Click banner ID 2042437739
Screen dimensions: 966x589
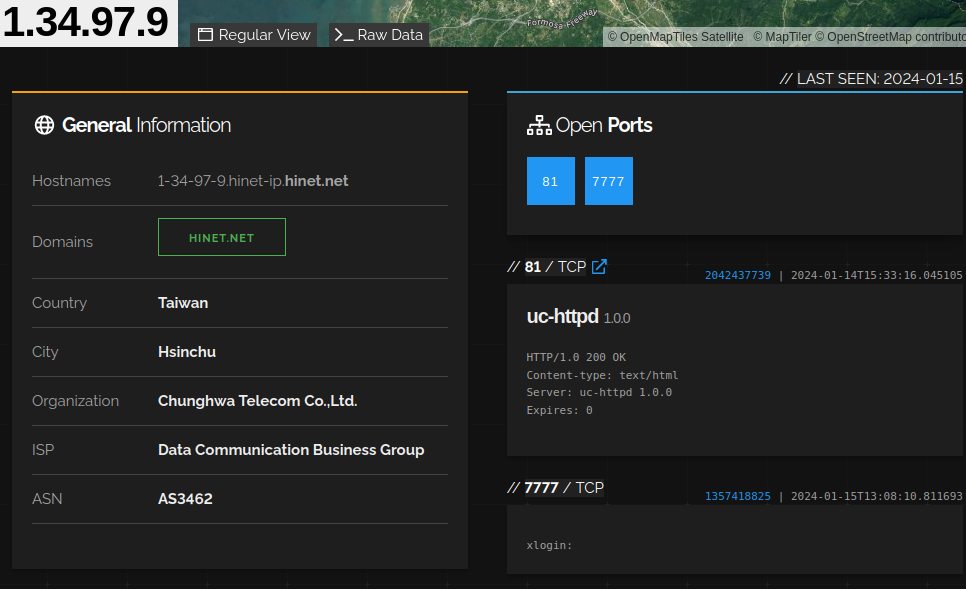[x=737, y=274]
